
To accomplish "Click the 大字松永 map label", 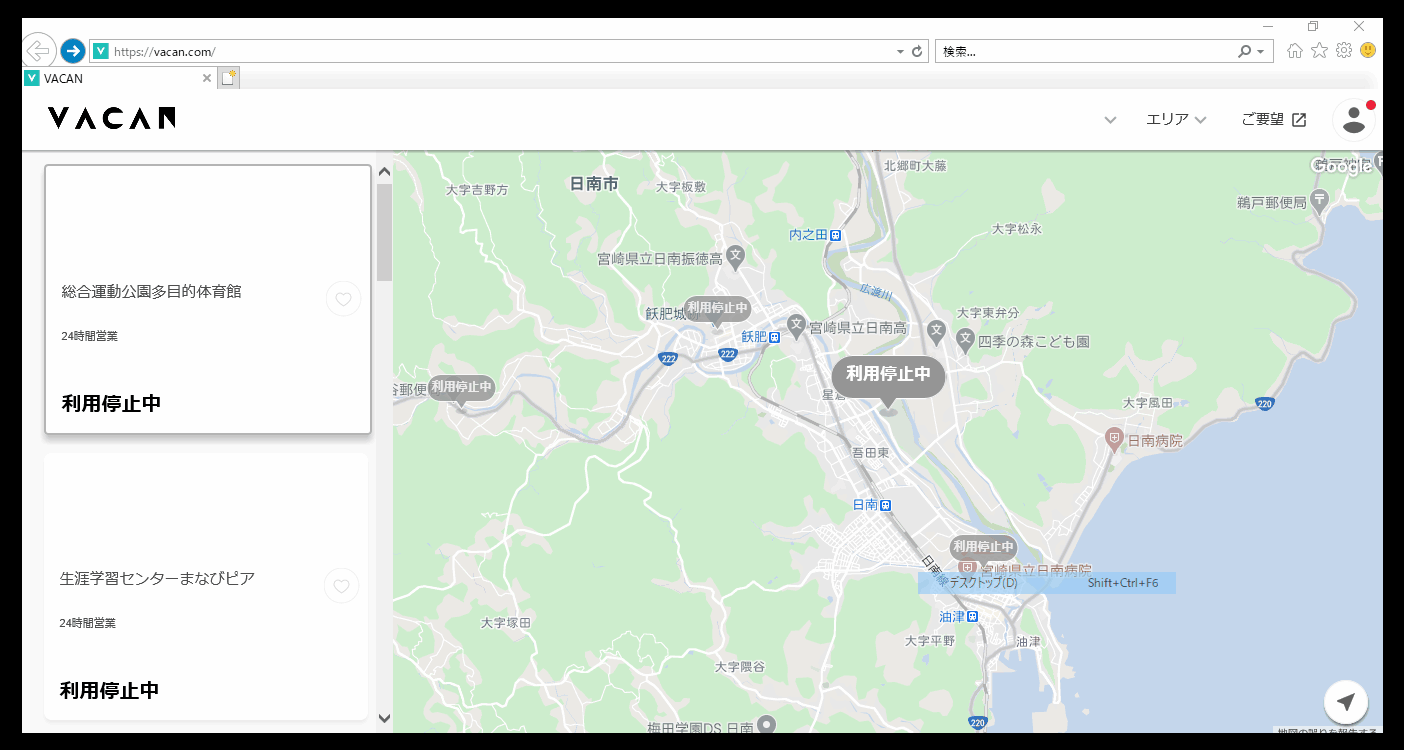I will click(x=1017, y=229).
